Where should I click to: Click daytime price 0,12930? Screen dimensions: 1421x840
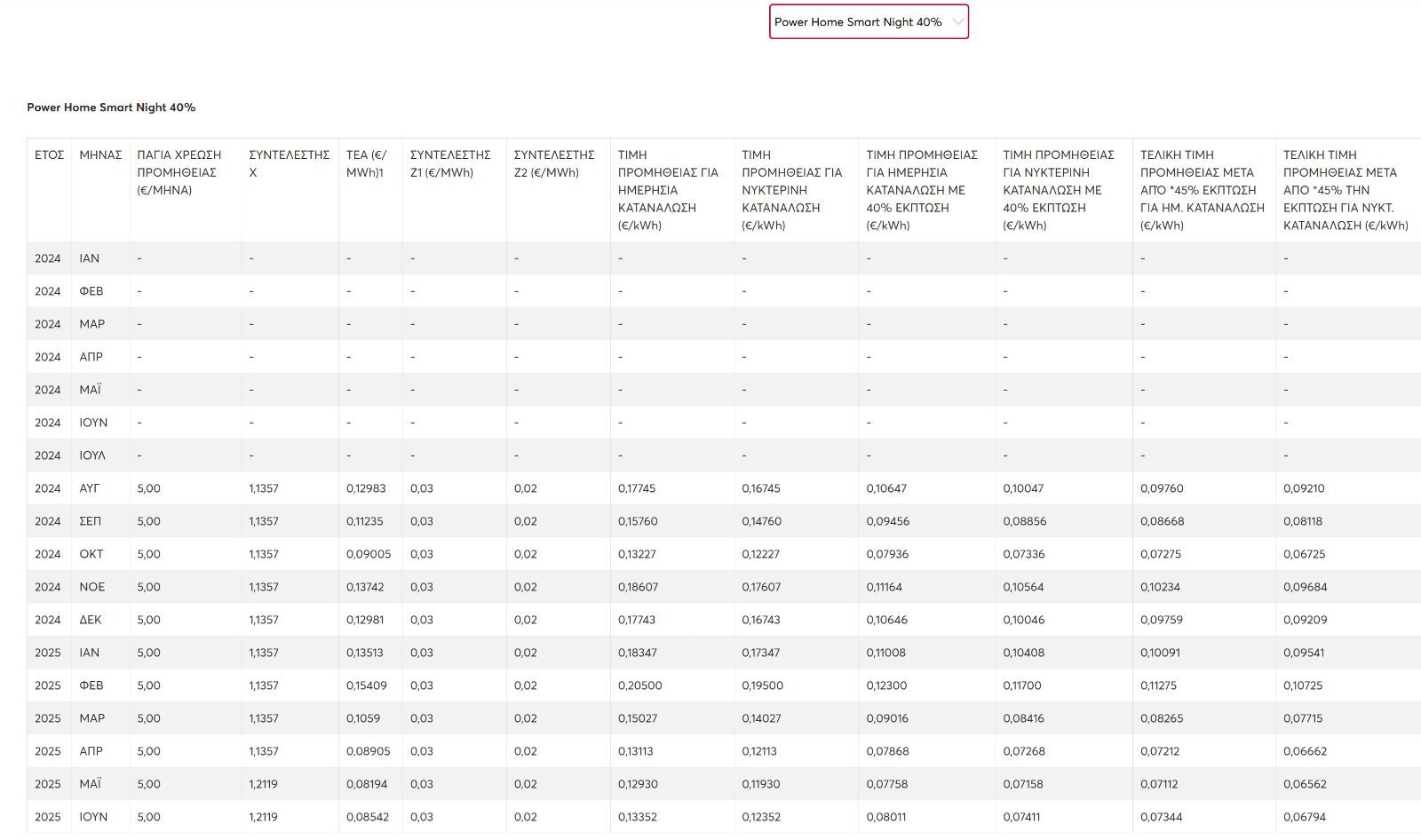639,784
